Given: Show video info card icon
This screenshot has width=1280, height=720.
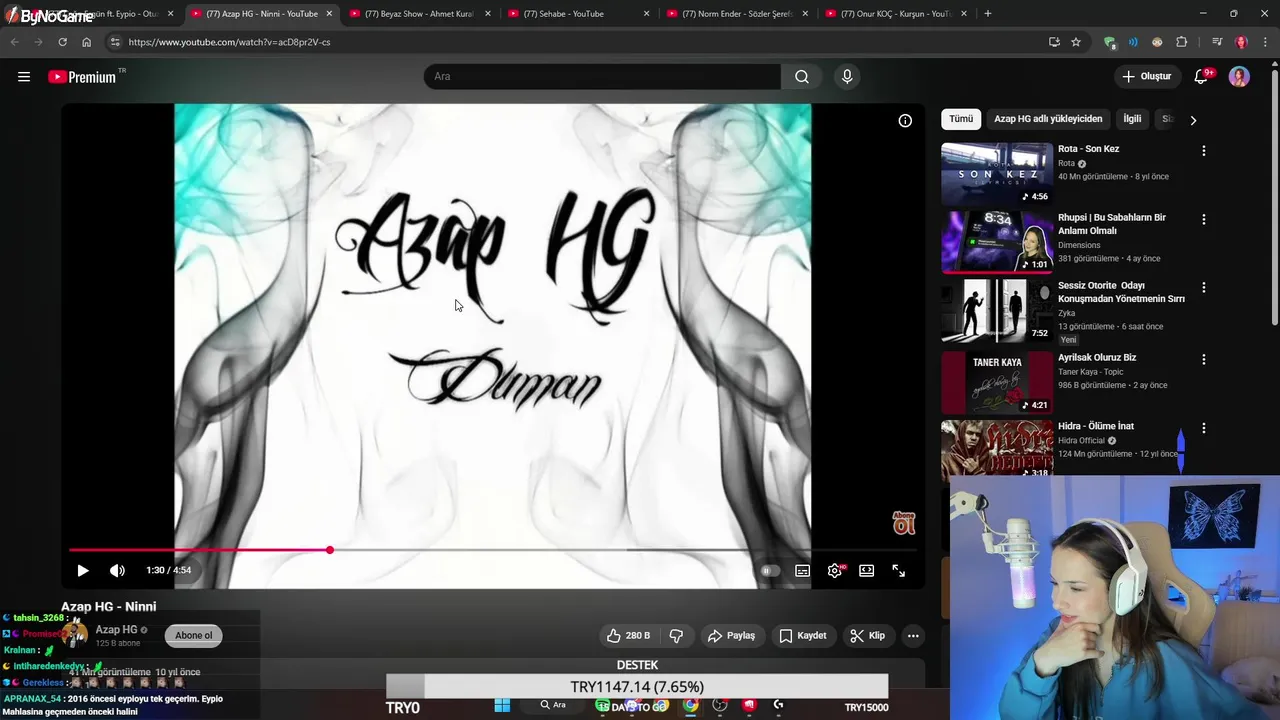Looking at the screenshot, I should (905, 121).
